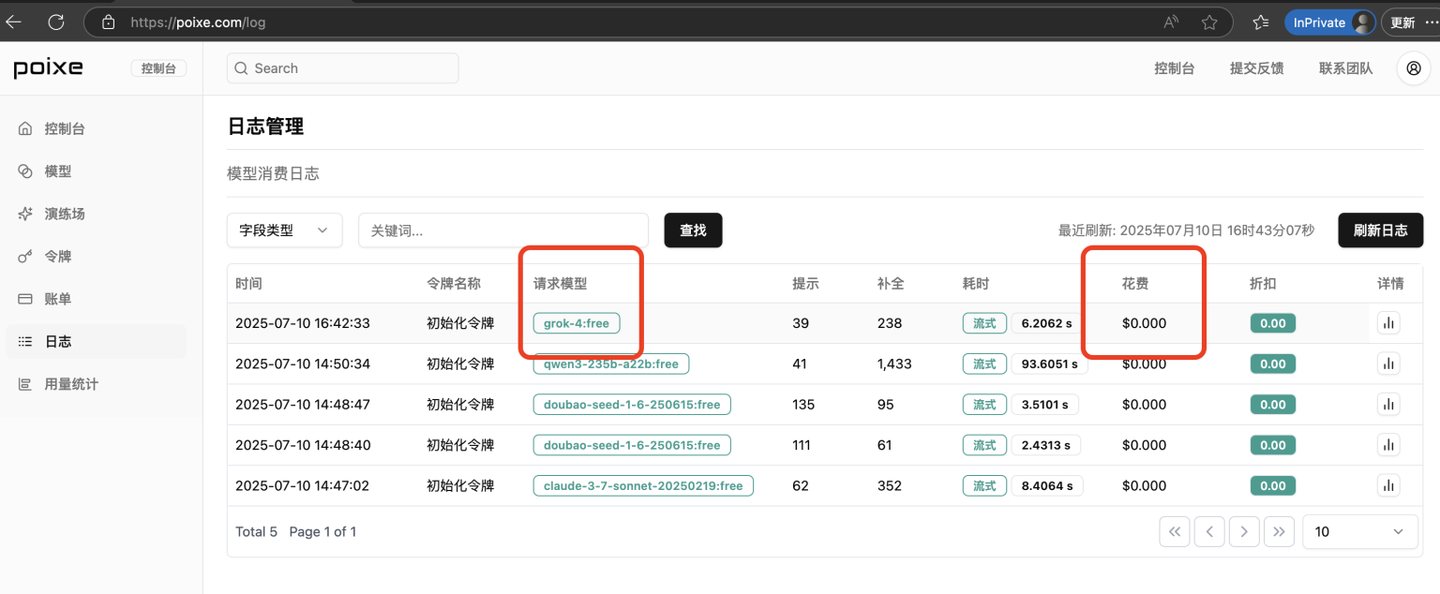Open details chart icon for grok-4:free row

(x=1388, y=323)
